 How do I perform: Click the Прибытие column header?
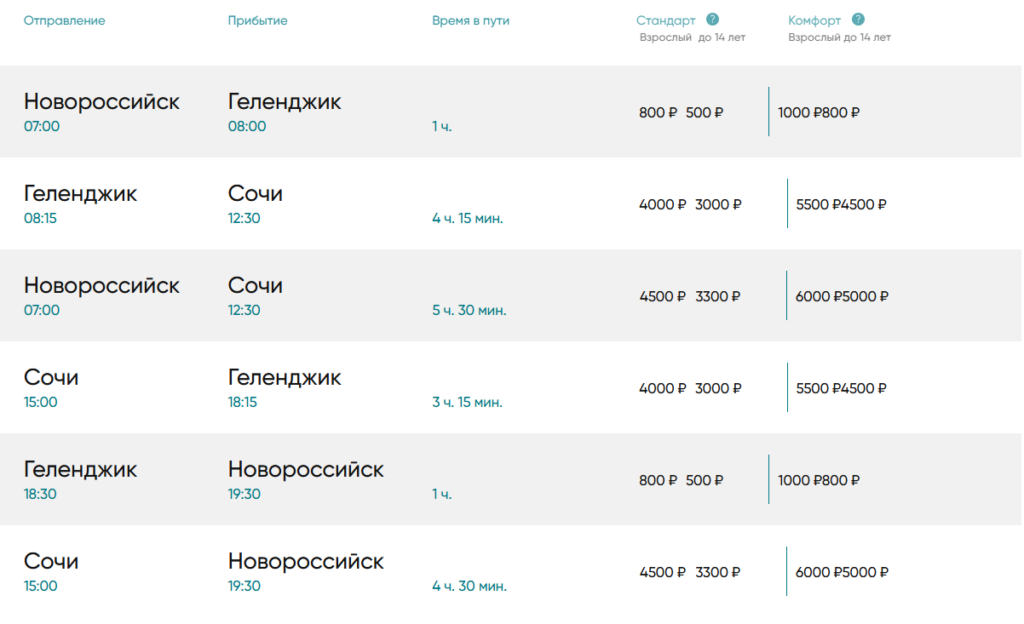click(257, 20)
